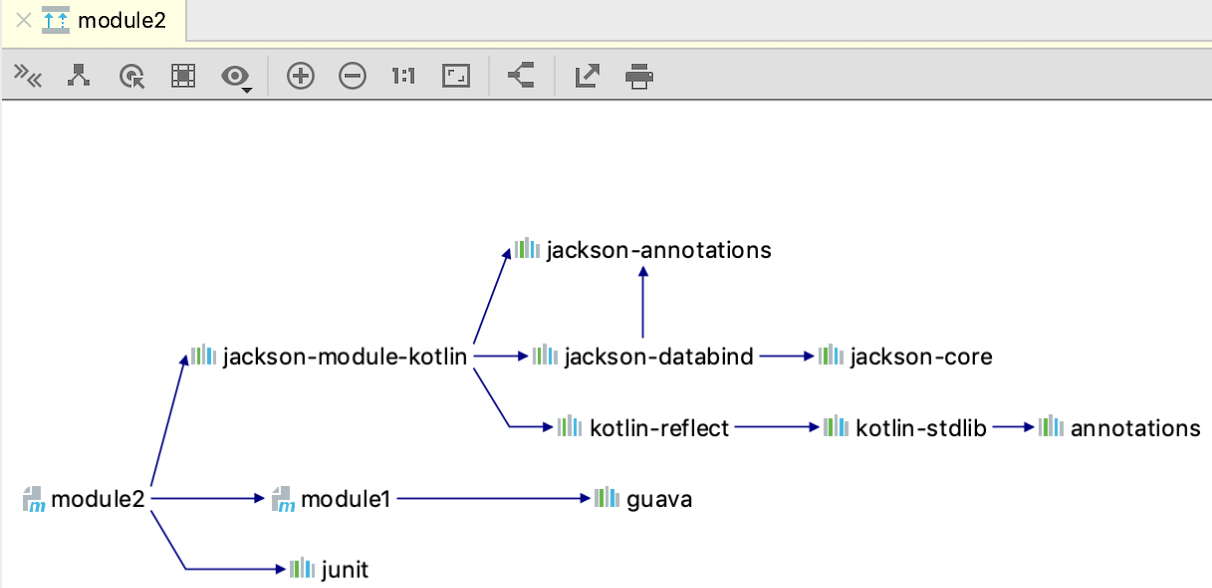This screenshot has height=588, width=1212.
Task: Zoom in with the plus icon
Action: click(301, 76)
